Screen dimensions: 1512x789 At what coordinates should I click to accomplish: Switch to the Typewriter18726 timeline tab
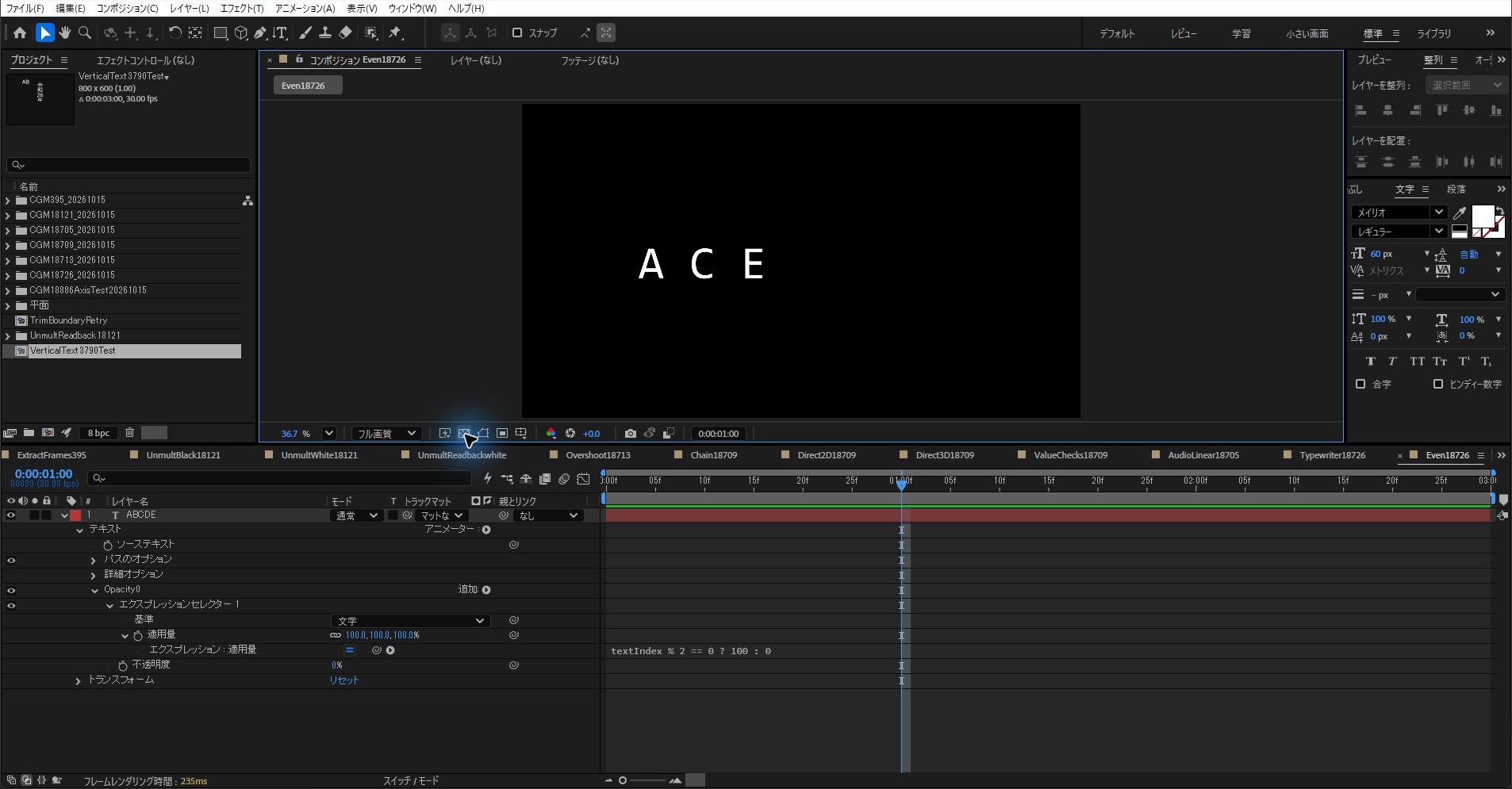(x=1332, y=455)
